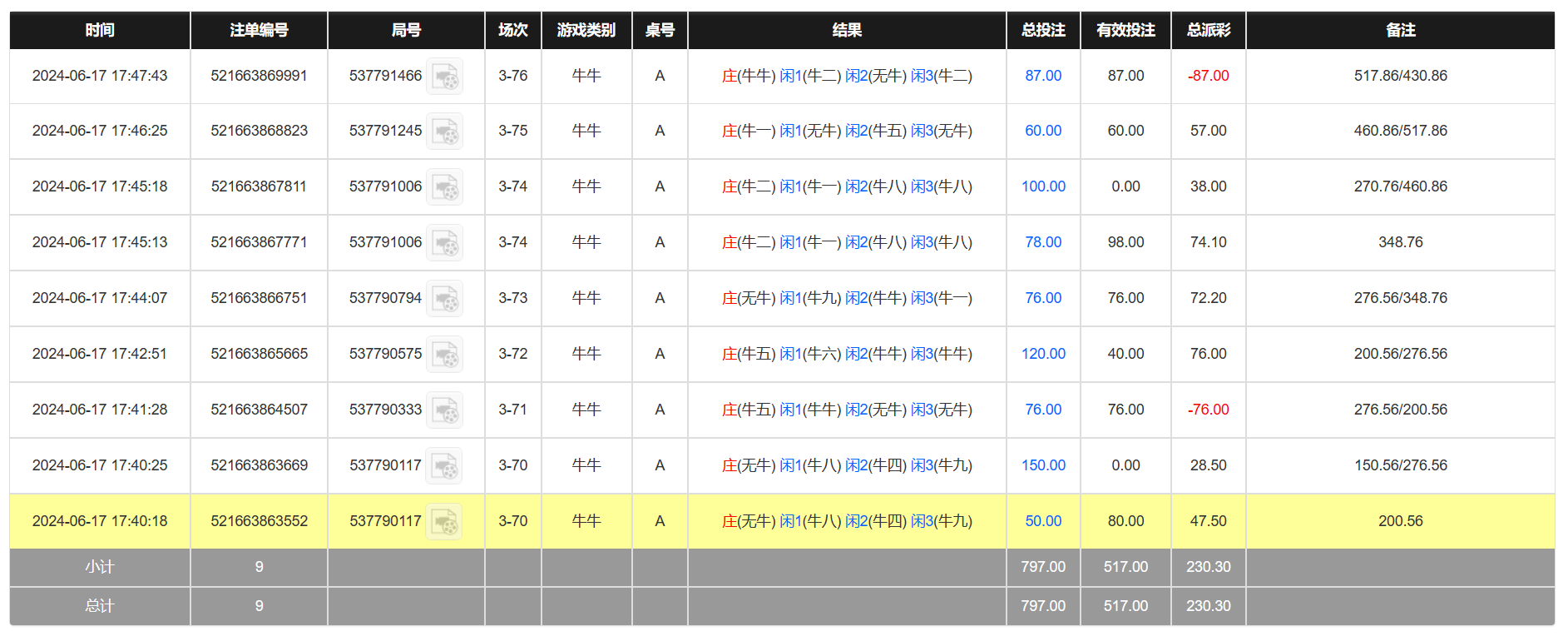Click the 总派彩 column header
Image resolution: width=1568 pixels, height=636 pixels.
(x=1208, y=30)
